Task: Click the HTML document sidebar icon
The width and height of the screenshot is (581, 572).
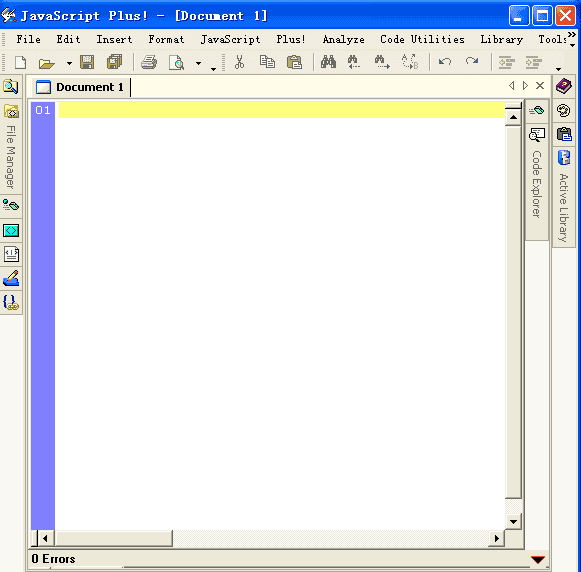Action: click(11, 254)
